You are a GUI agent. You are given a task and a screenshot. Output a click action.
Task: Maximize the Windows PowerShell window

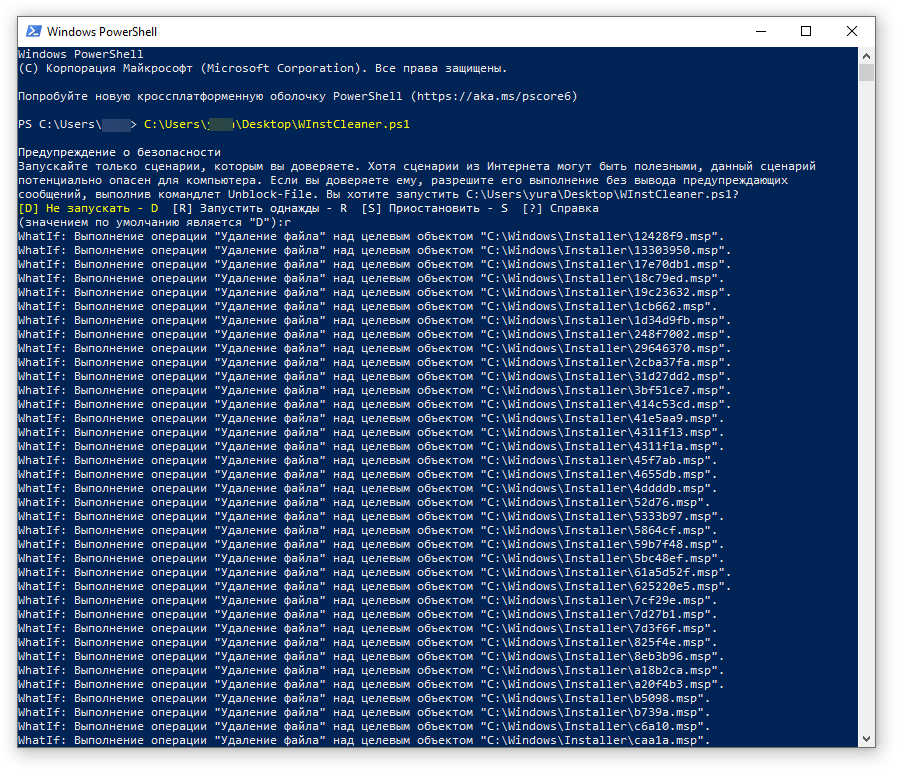coord(806,31)
